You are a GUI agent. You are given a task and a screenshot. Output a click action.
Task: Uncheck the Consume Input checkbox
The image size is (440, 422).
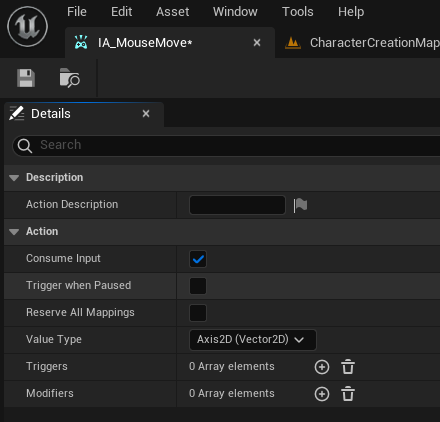(x=198, y=259)
